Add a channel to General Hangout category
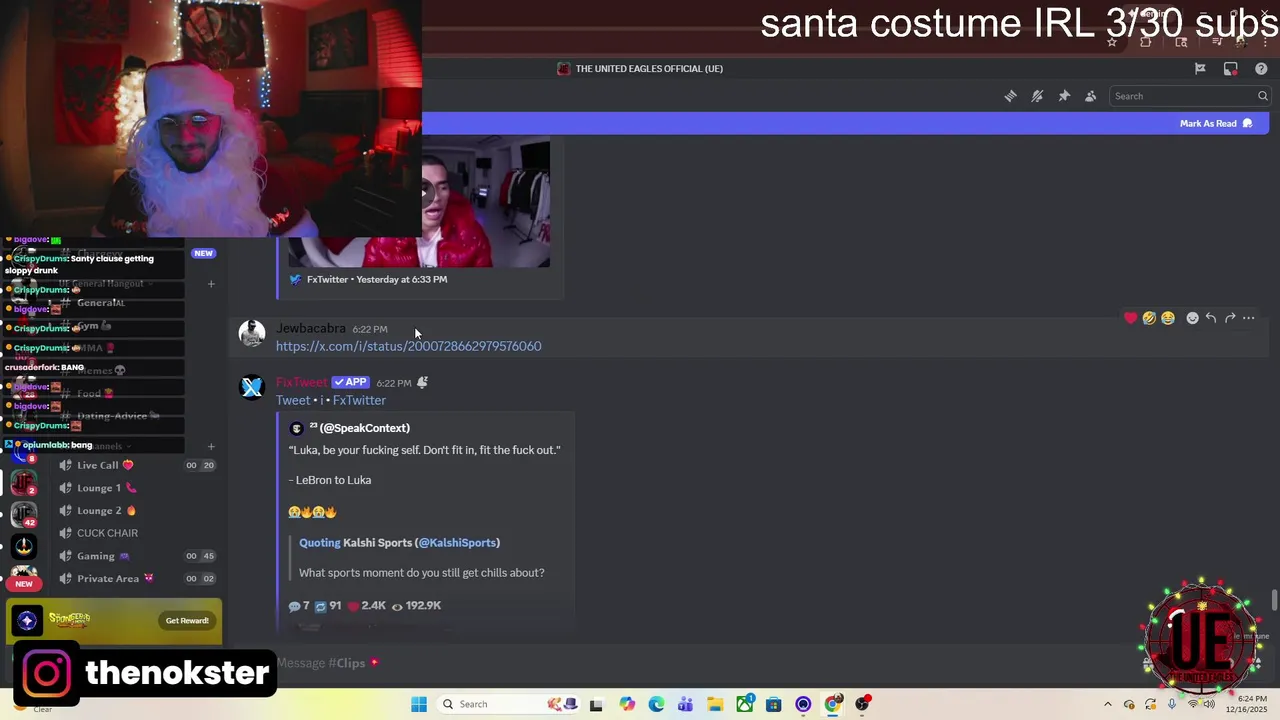Viewport: 1280px width, 720px height. click(211, 284)
